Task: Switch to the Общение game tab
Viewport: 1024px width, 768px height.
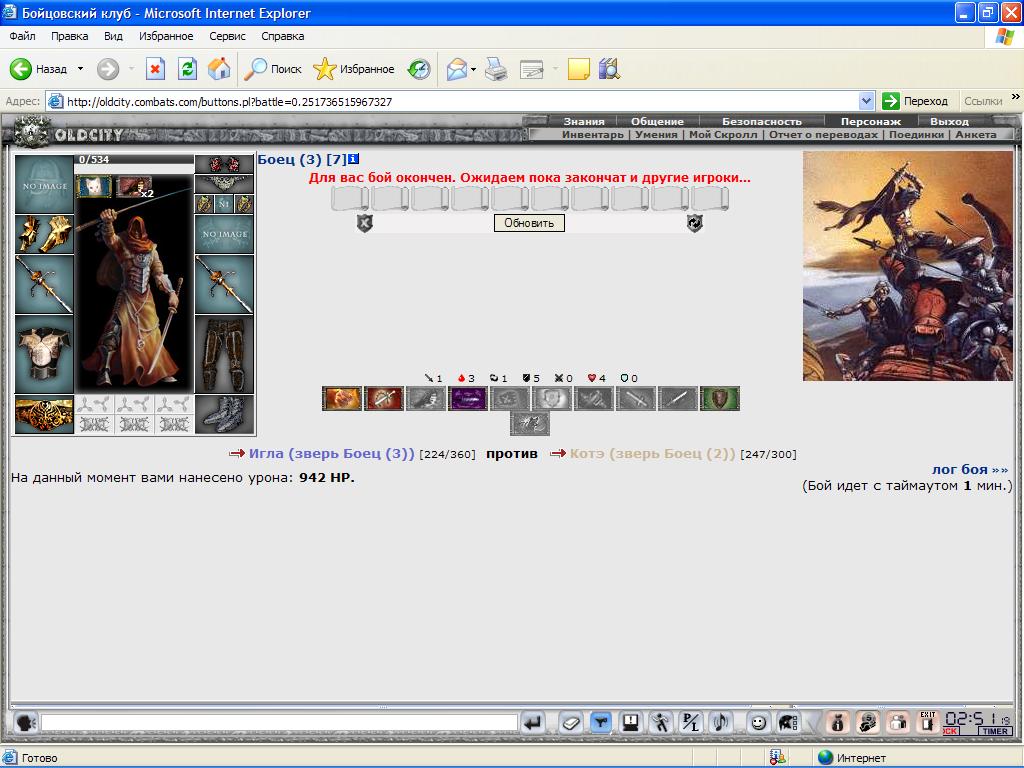Action: (657, 121)
